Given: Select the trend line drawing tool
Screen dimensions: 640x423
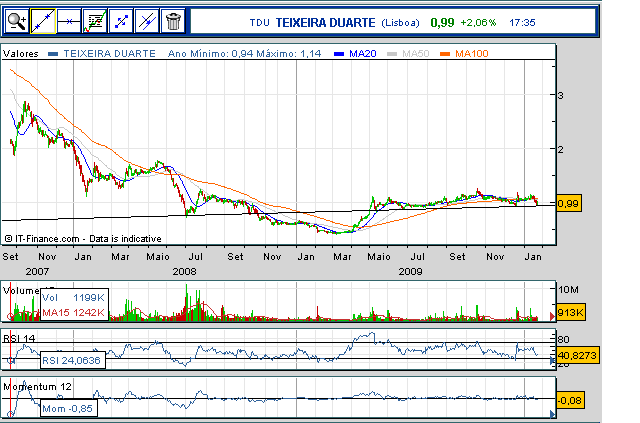Looking at the screenshot, I should 43,20.
